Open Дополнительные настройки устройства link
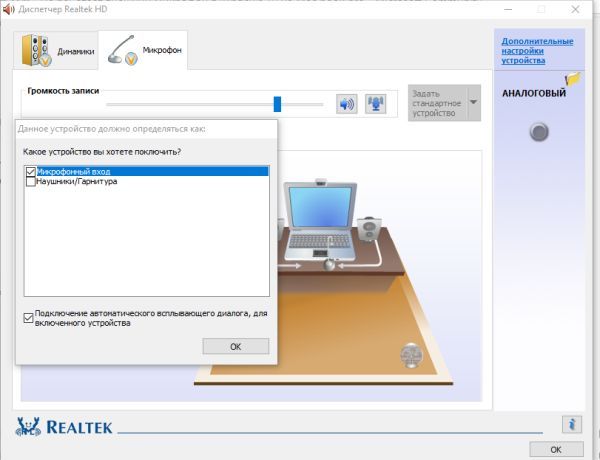The width and height of the screenshot is (600, 460). [537, 51]
